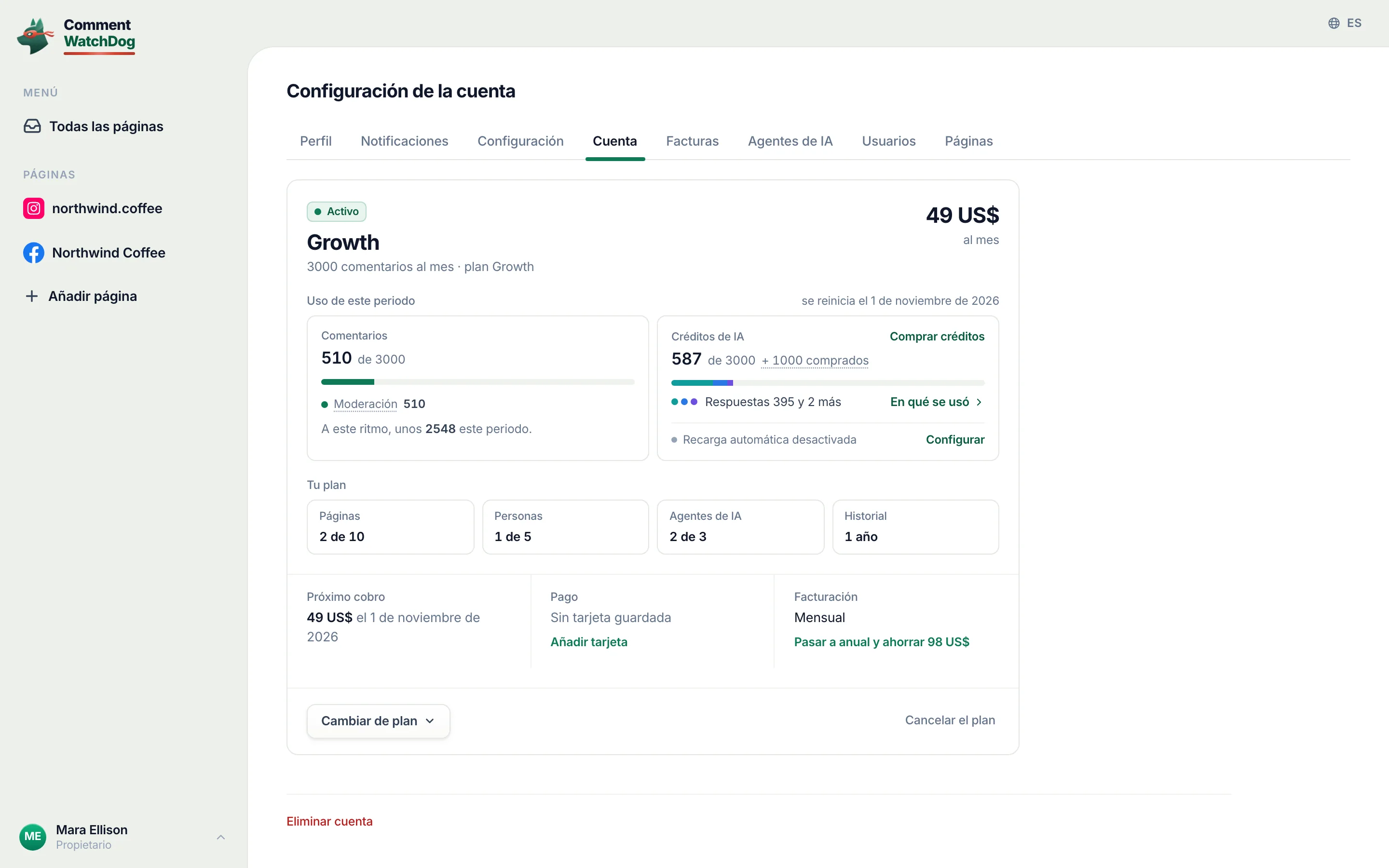Image resolution: width=1389 pixels, height=868 pixels.
Task: Click the Historial 1 año card
Action: tap(915, 527)
